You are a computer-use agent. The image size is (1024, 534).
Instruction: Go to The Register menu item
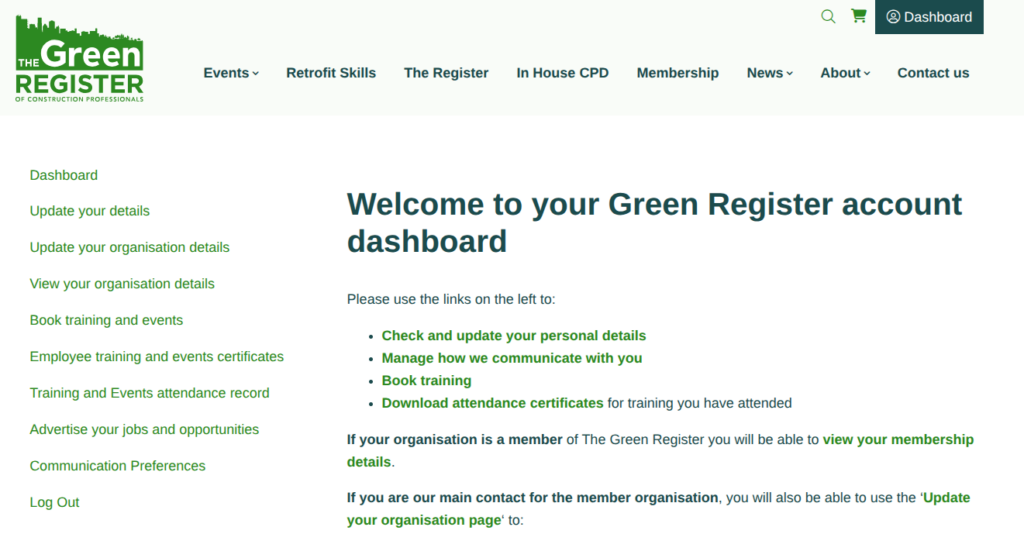[446, 73]
